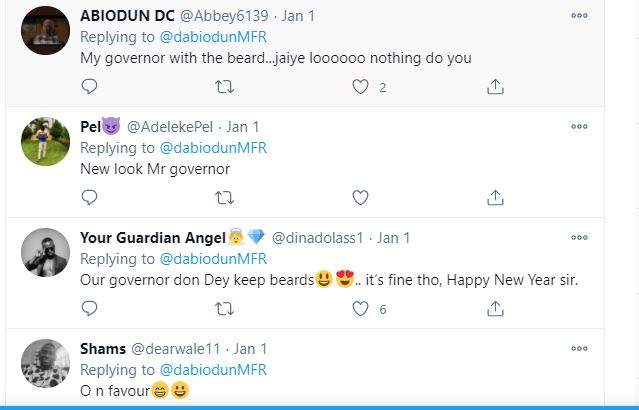Share ABIODUN DC's tweet
Image resolution: width=639 pixels, height=410 pixels.
pos(495,87)
